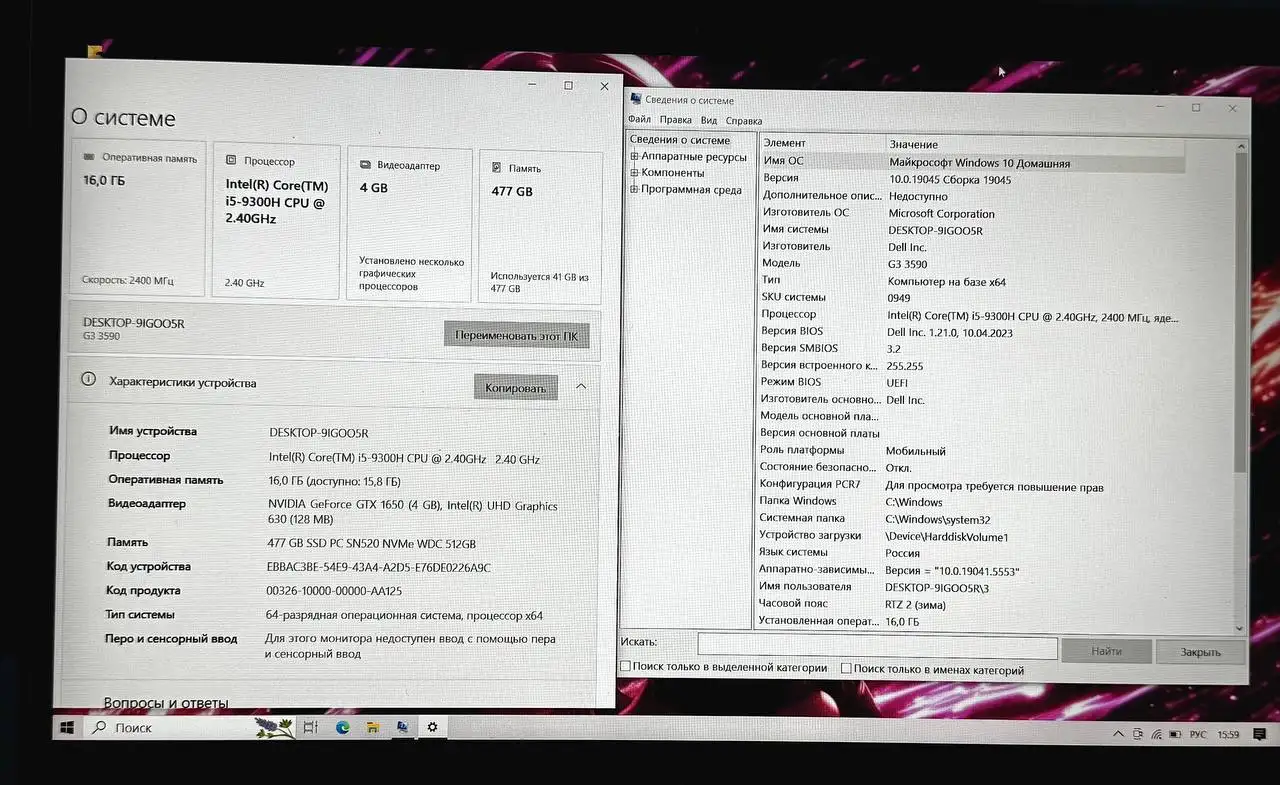Open Task View from the taskbar

311,728
